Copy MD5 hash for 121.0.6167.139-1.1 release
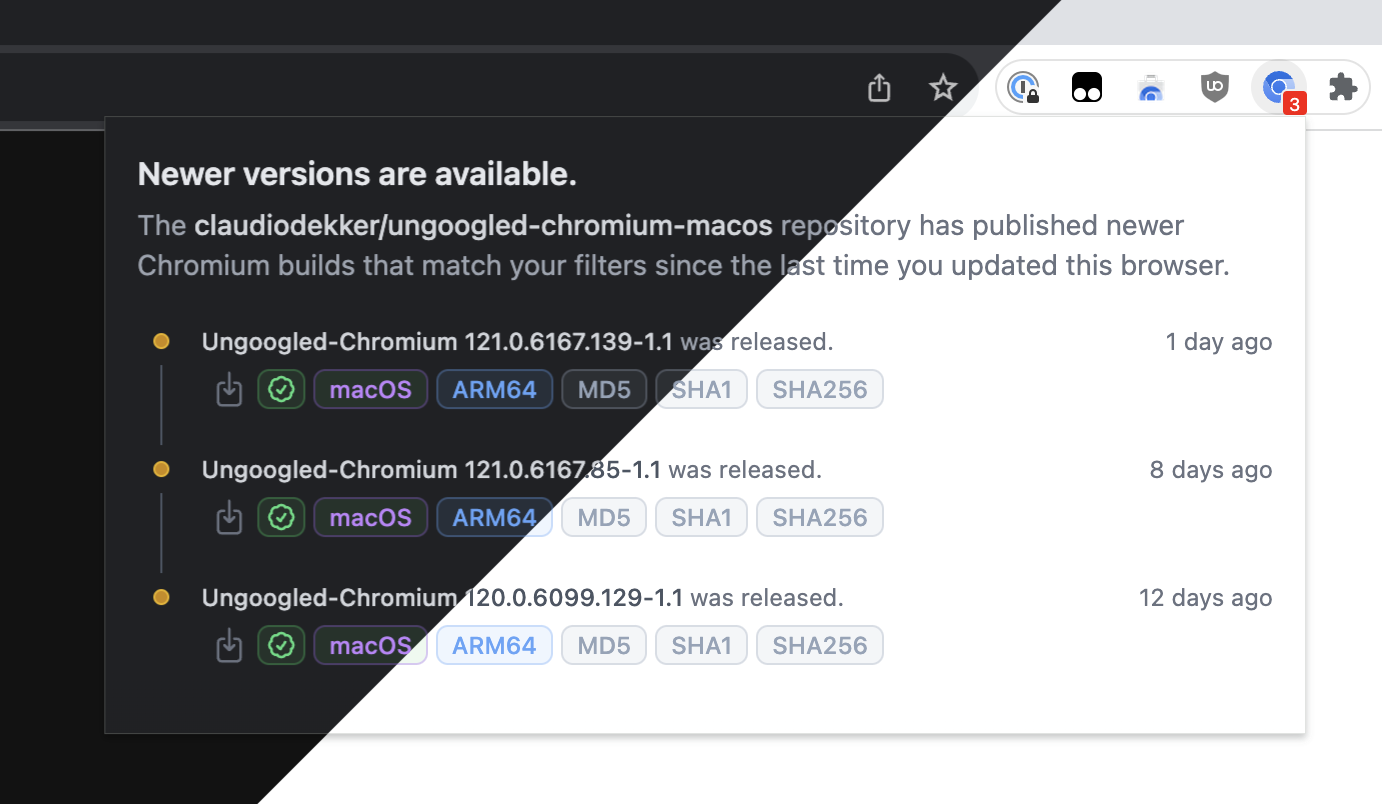1382x804 pixels. coord(604,390)
